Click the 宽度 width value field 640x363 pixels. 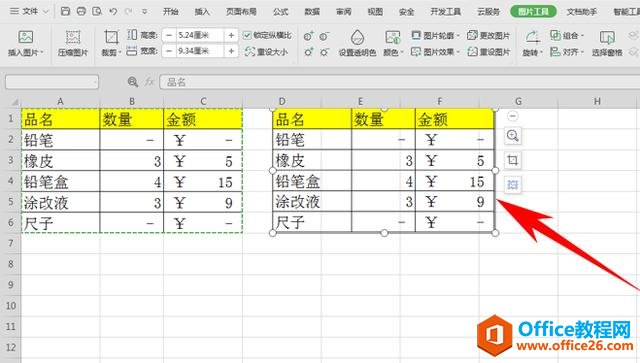tap(200, 51)
